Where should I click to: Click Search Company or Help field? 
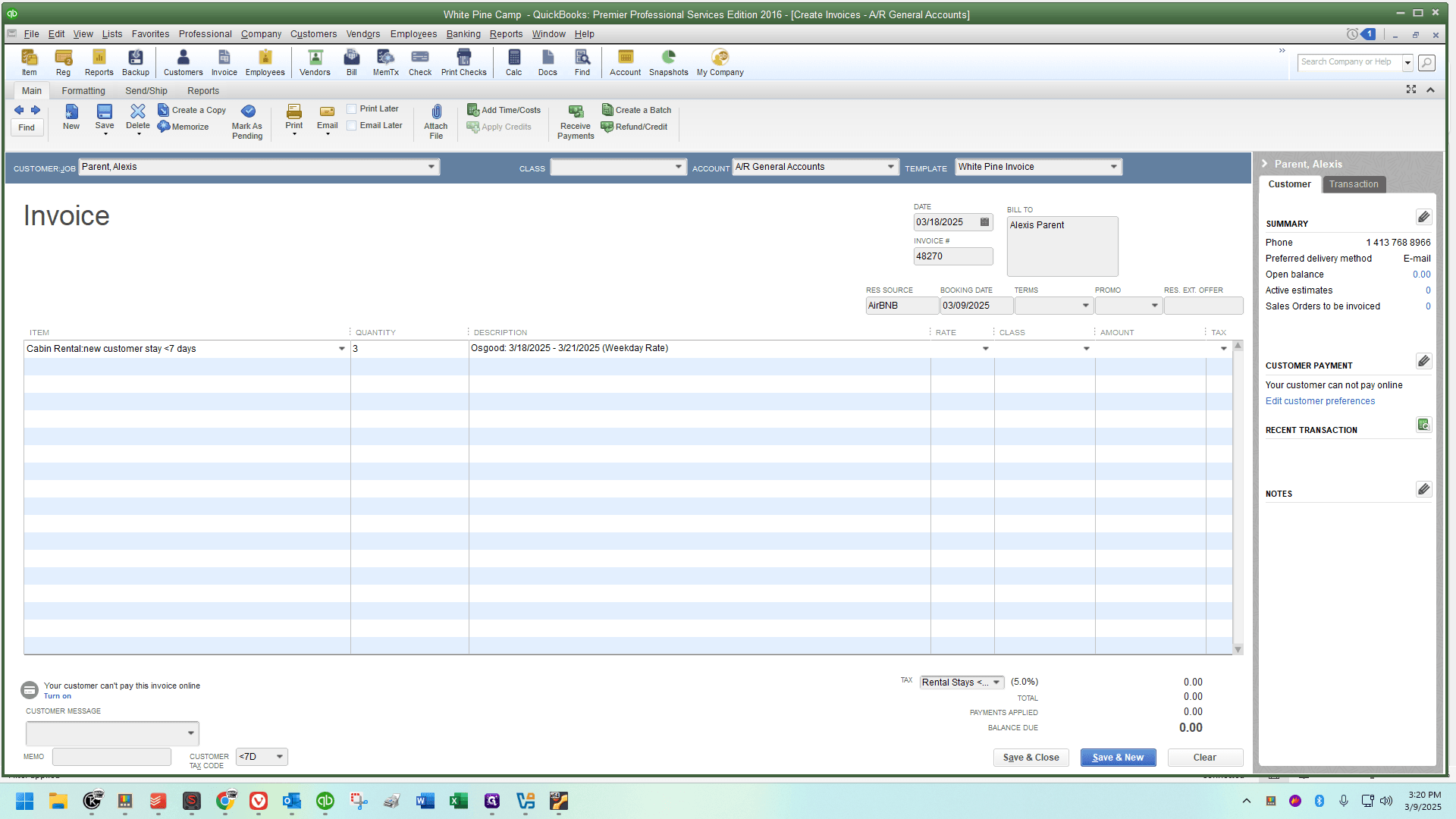tap(1349, 62)
